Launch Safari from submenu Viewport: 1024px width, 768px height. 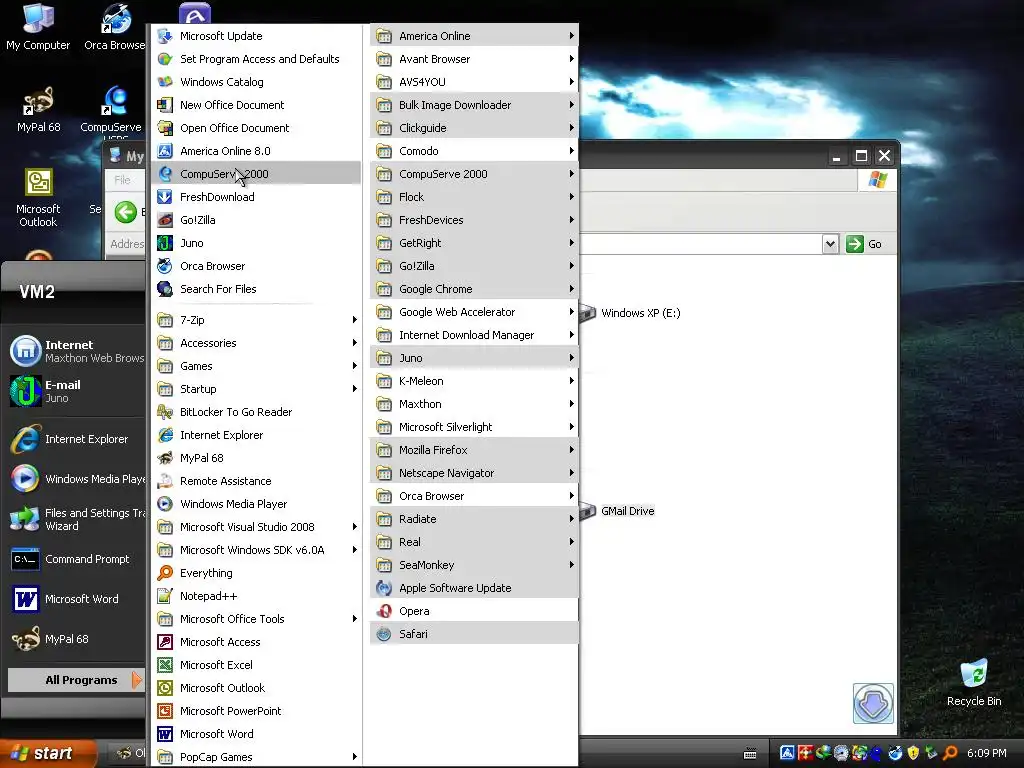pyautogui.click(x=474, y=633)
